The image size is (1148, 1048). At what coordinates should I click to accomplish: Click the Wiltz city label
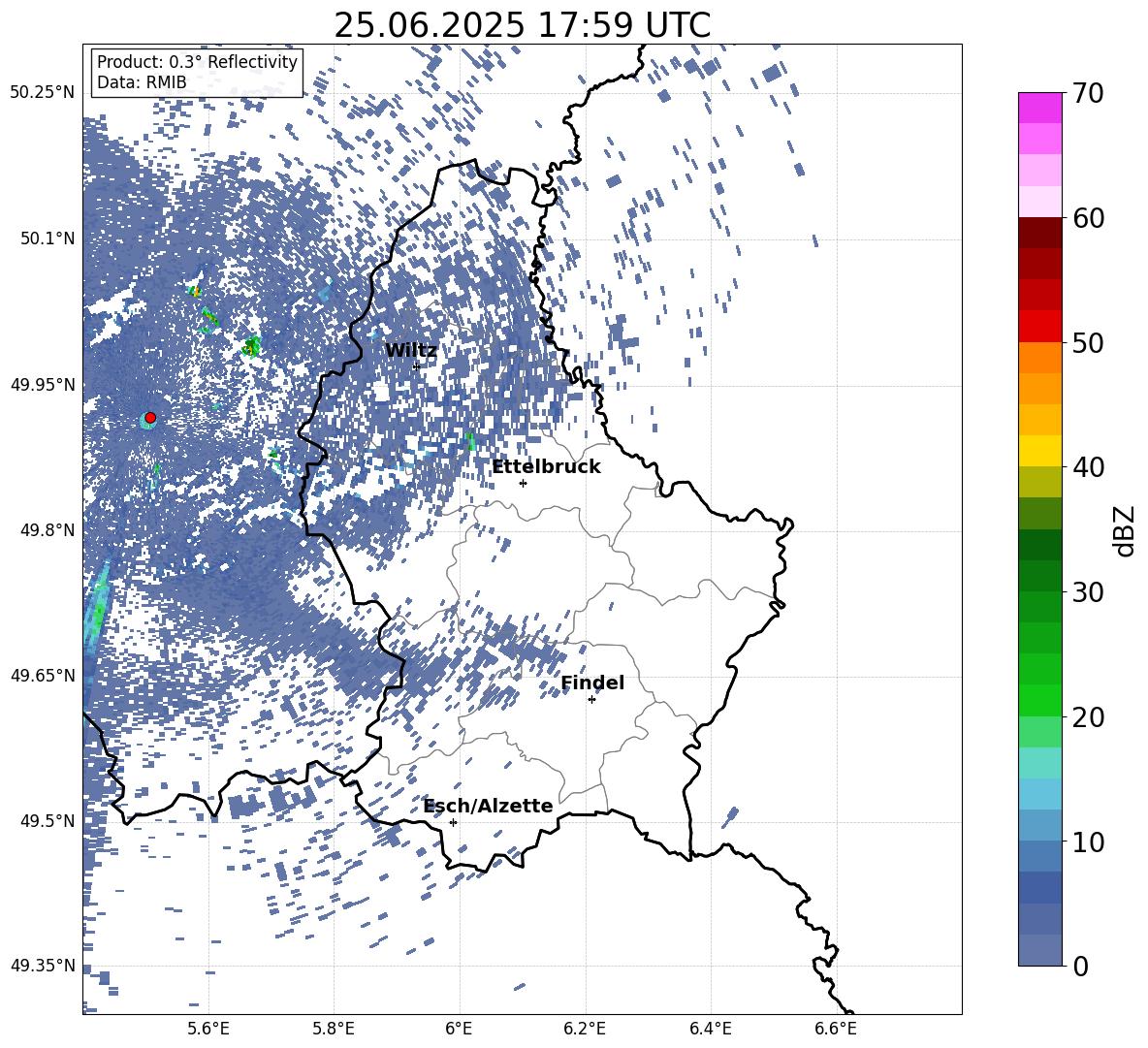coord(411,350)
